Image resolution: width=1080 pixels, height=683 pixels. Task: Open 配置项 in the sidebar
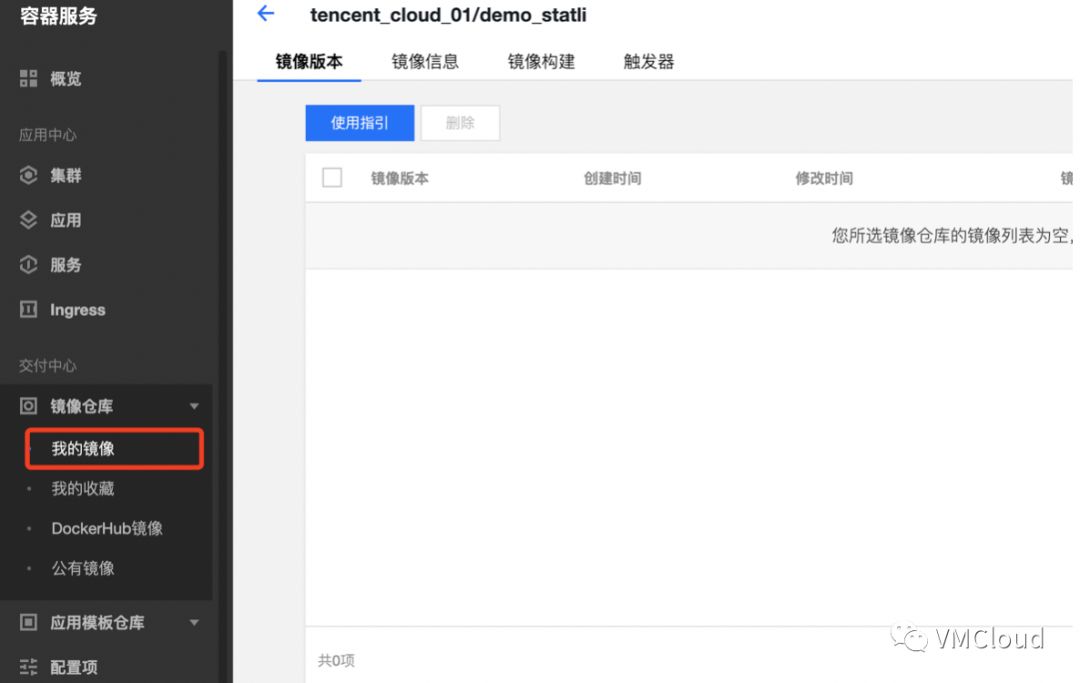point(74,667)
